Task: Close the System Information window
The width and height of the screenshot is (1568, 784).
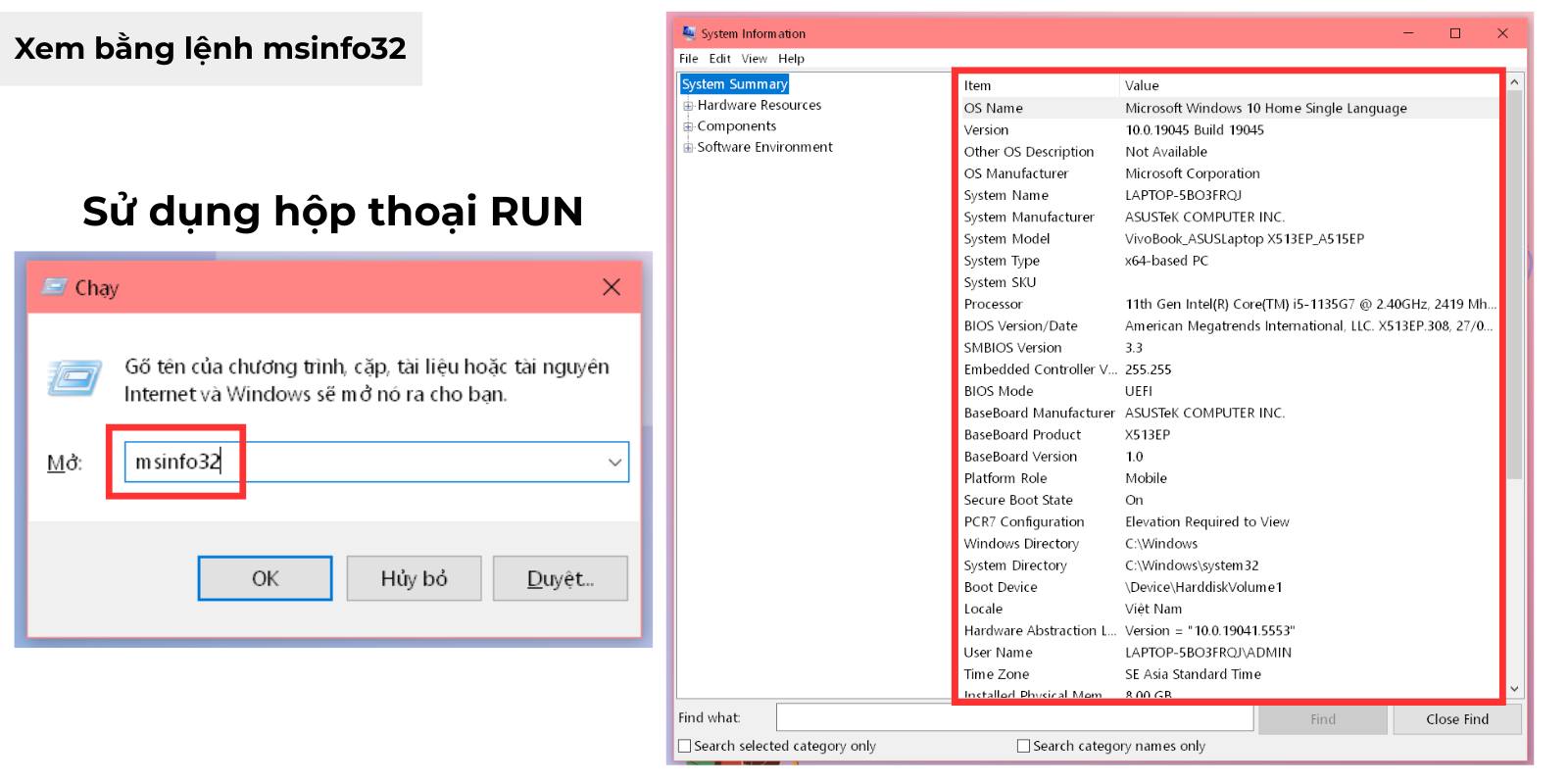Action: point(1502,33)
